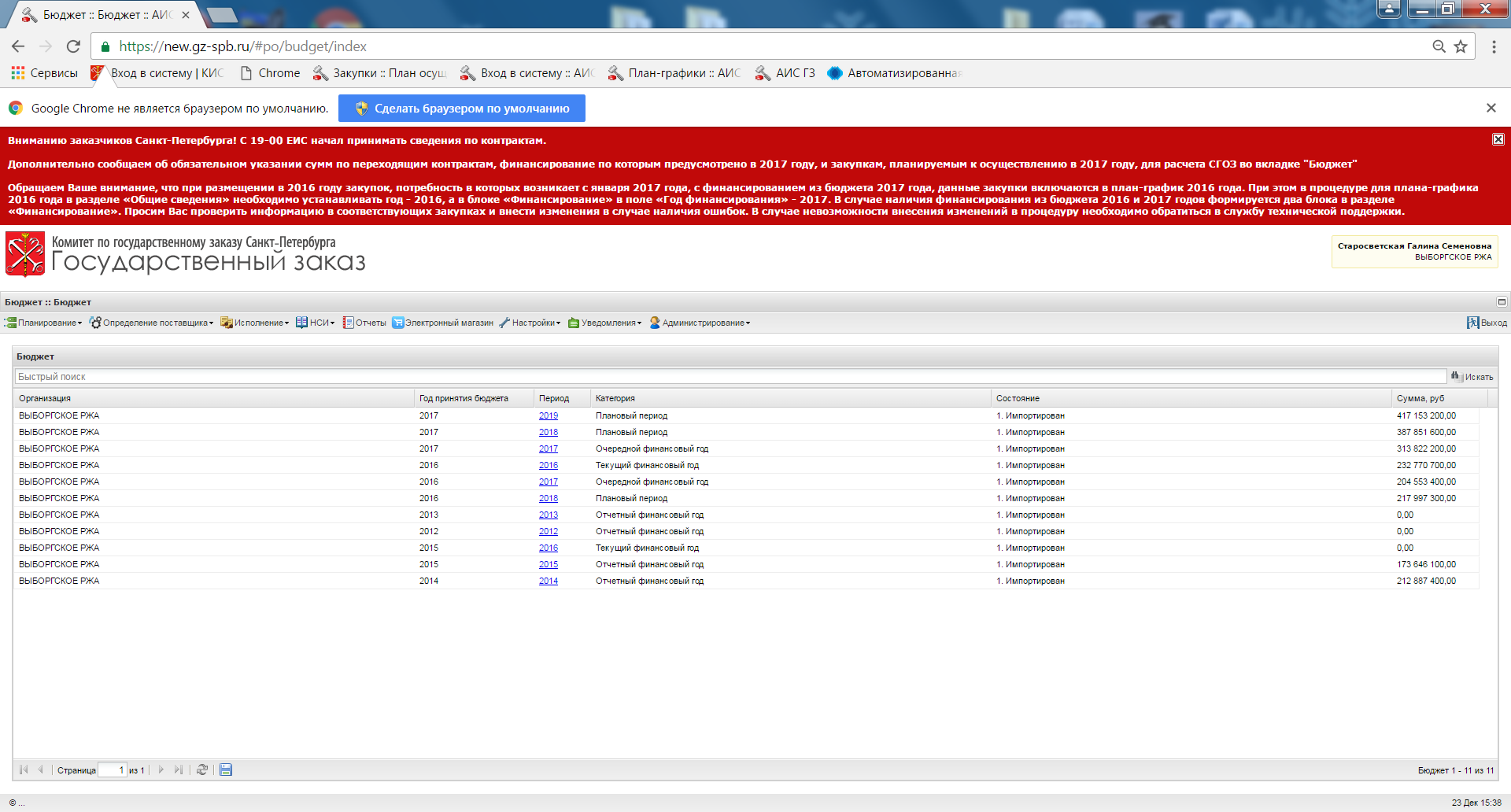Open the Настройки dropdown menu

tap(530, 323)
